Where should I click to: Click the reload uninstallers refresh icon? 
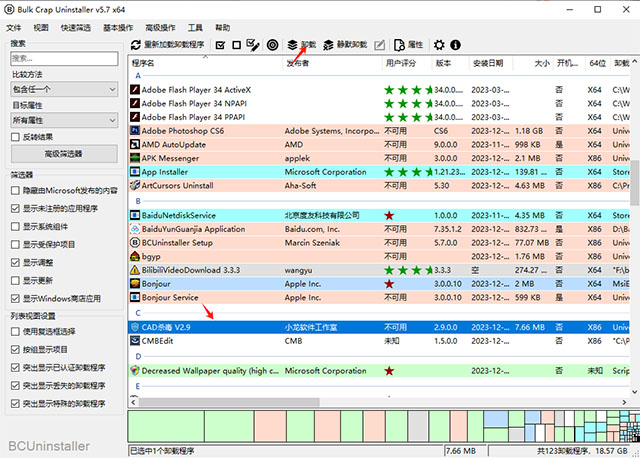(x=136, y=45)
